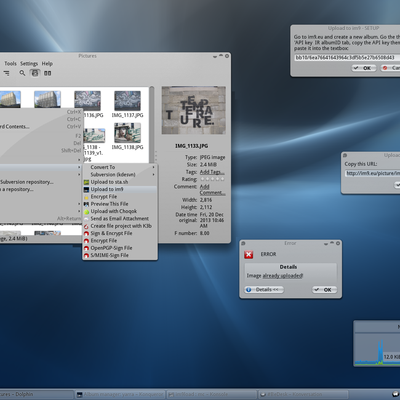400x400 pixels.
Task: Set rating with the first star
Action: [202, 179]
